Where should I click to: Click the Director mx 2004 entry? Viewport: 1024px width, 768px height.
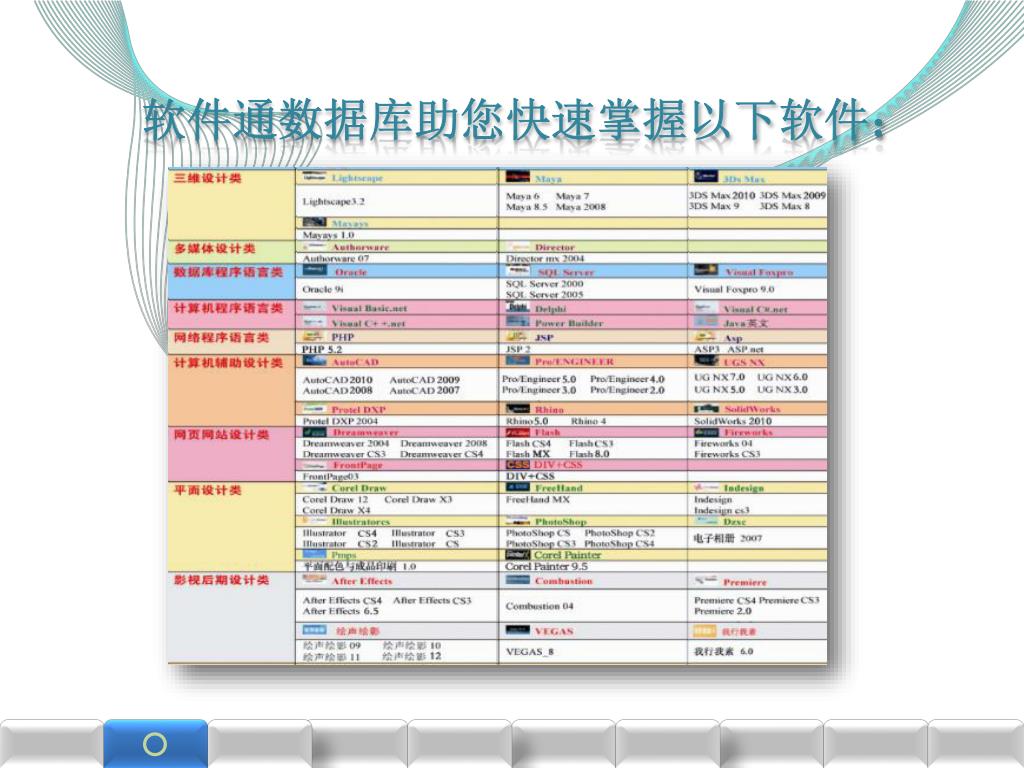[545, 259]
